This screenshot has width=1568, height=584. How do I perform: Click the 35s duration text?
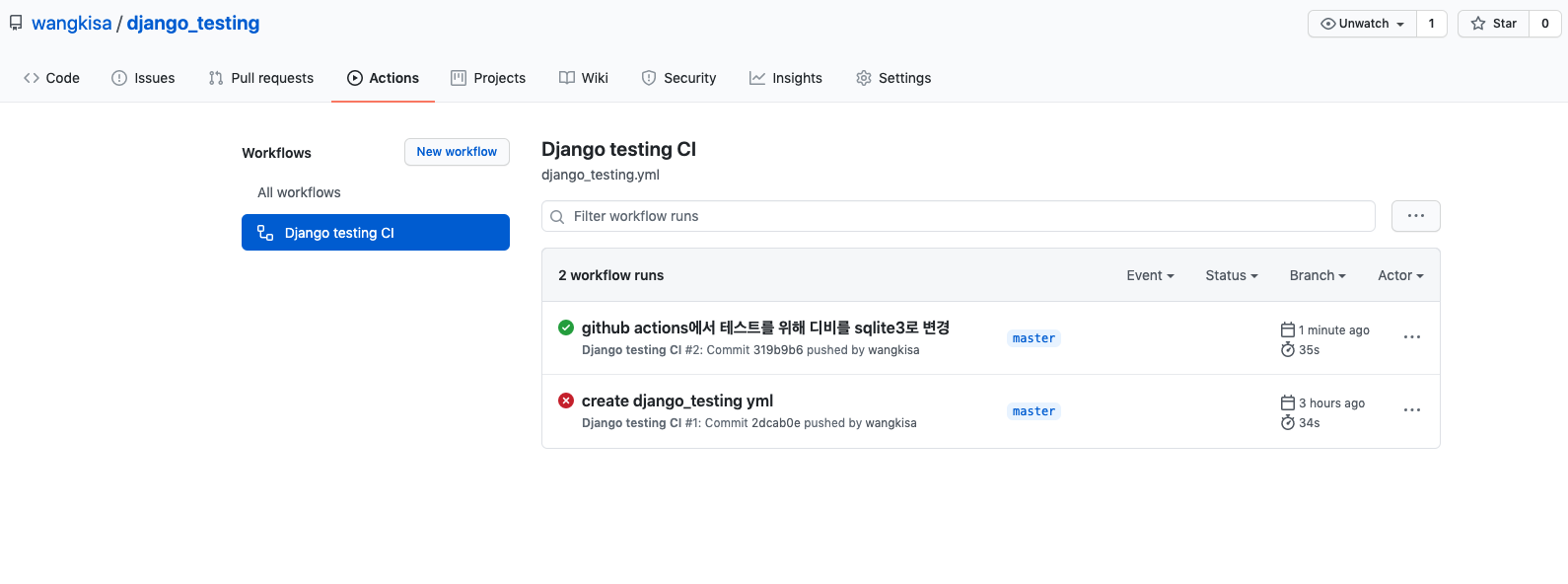[1310, 350]
